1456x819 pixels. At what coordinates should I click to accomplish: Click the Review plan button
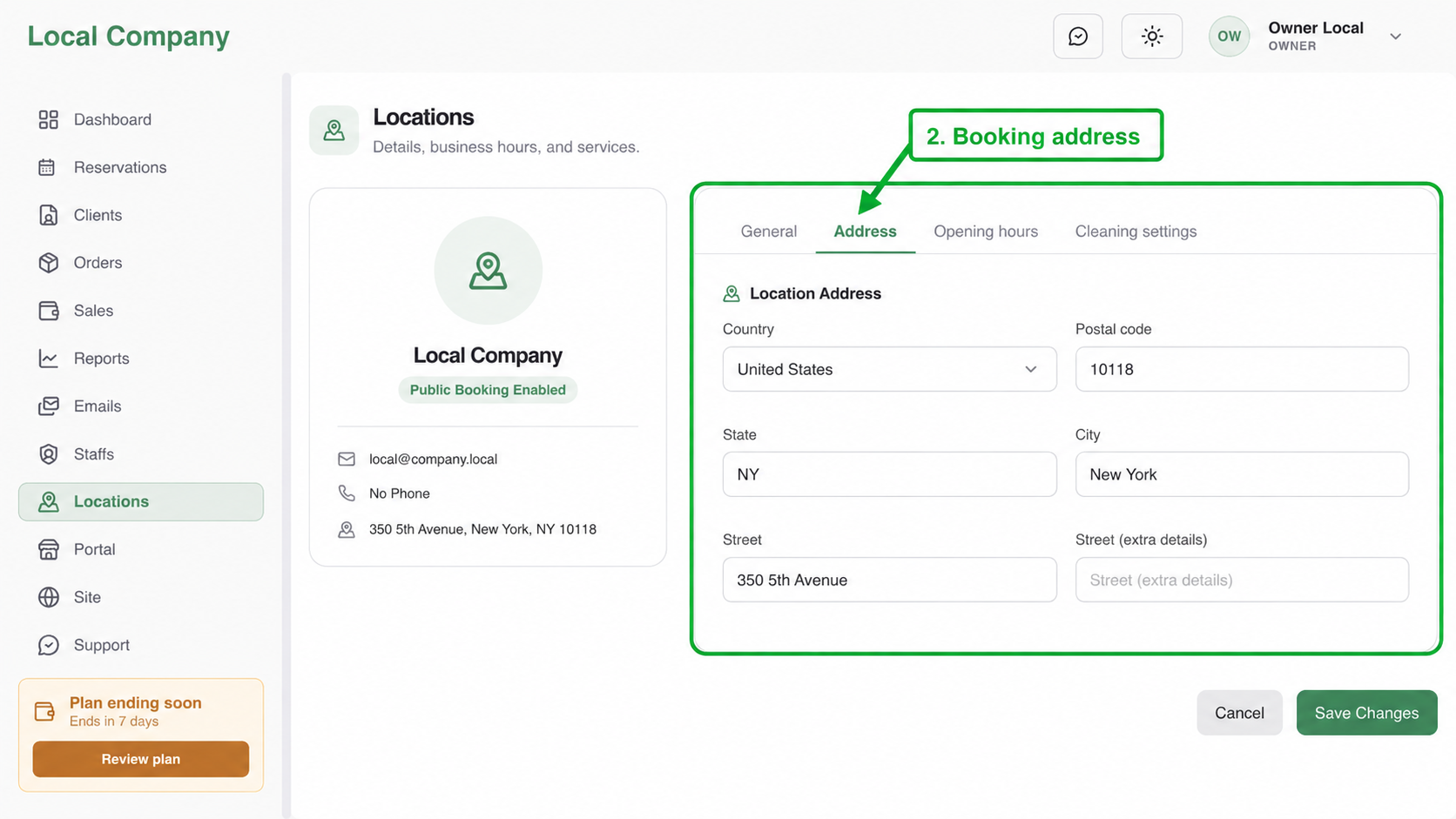click(x=141, y=759)
